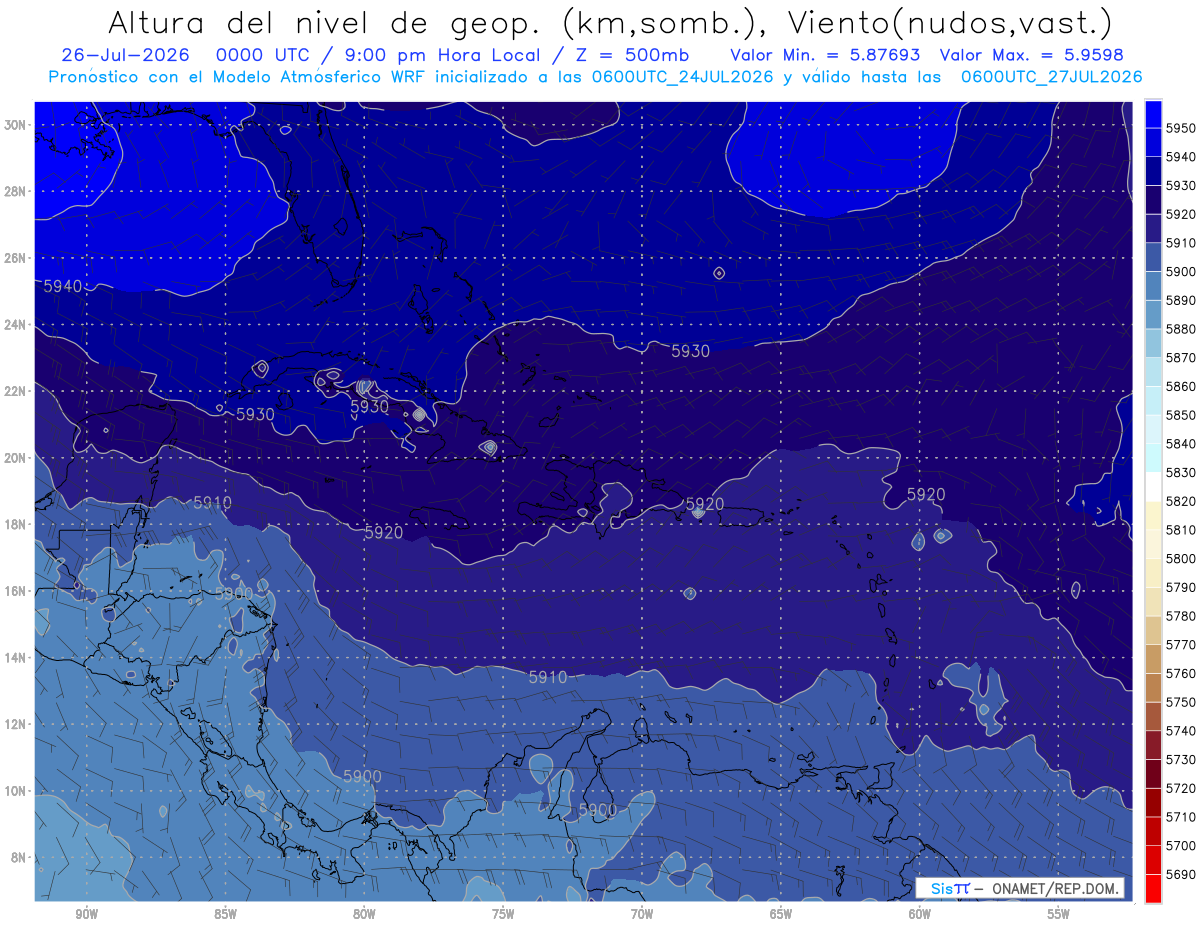Click the 65W longitude axis label
Screen dimensions: 1200x927
click(x=781, y=914)
